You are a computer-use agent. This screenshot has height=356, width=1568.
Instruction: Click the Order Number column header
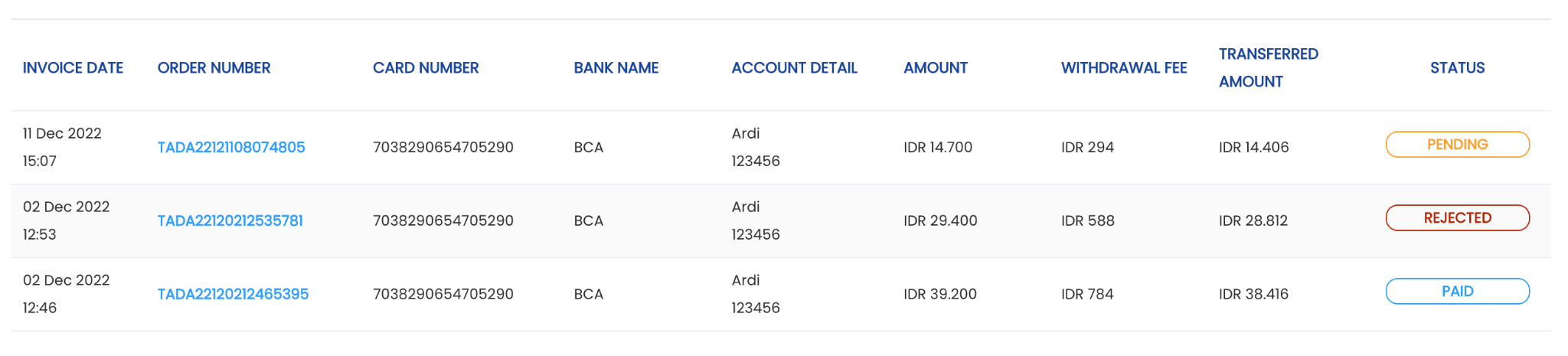click(214, 68)
